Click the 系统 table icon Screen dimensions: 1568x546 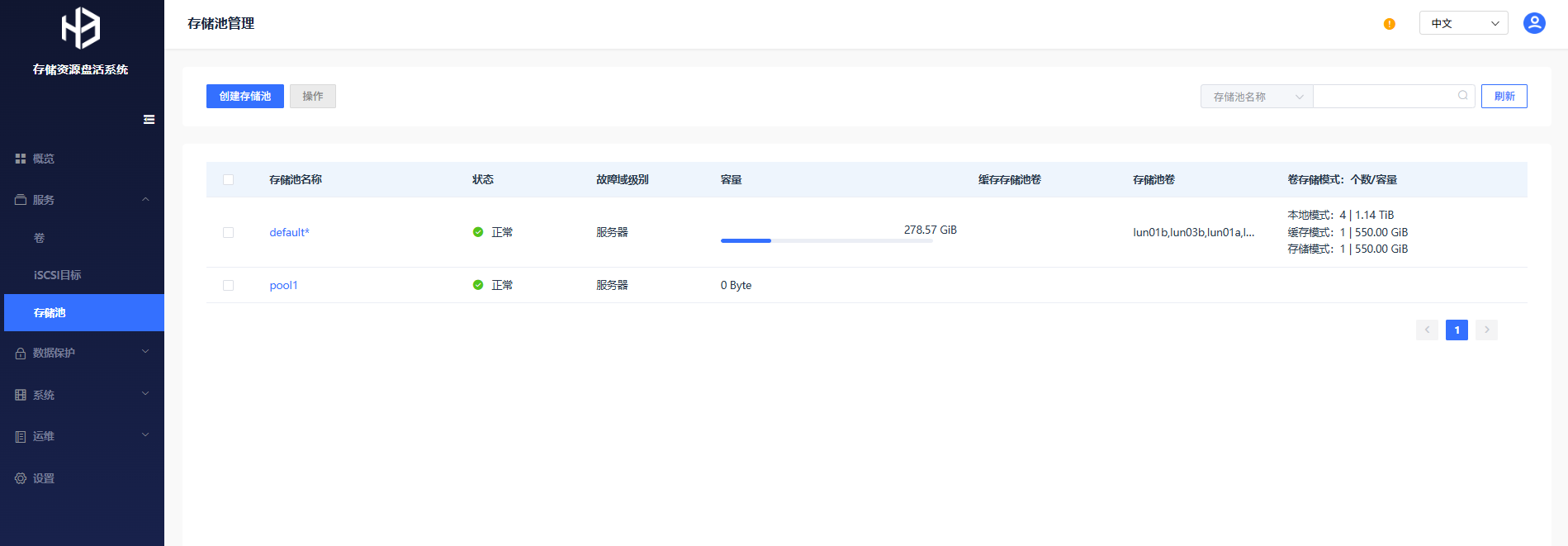pyautogui.click(x=21, y=395)
